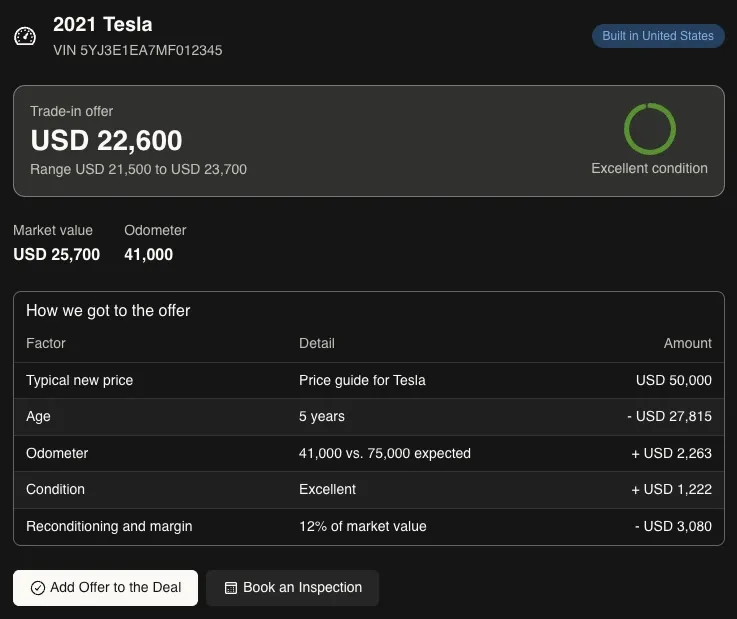
Task: Click the Reconditioning and margin label
Action: pyautogui.click(x=109, y=526)
